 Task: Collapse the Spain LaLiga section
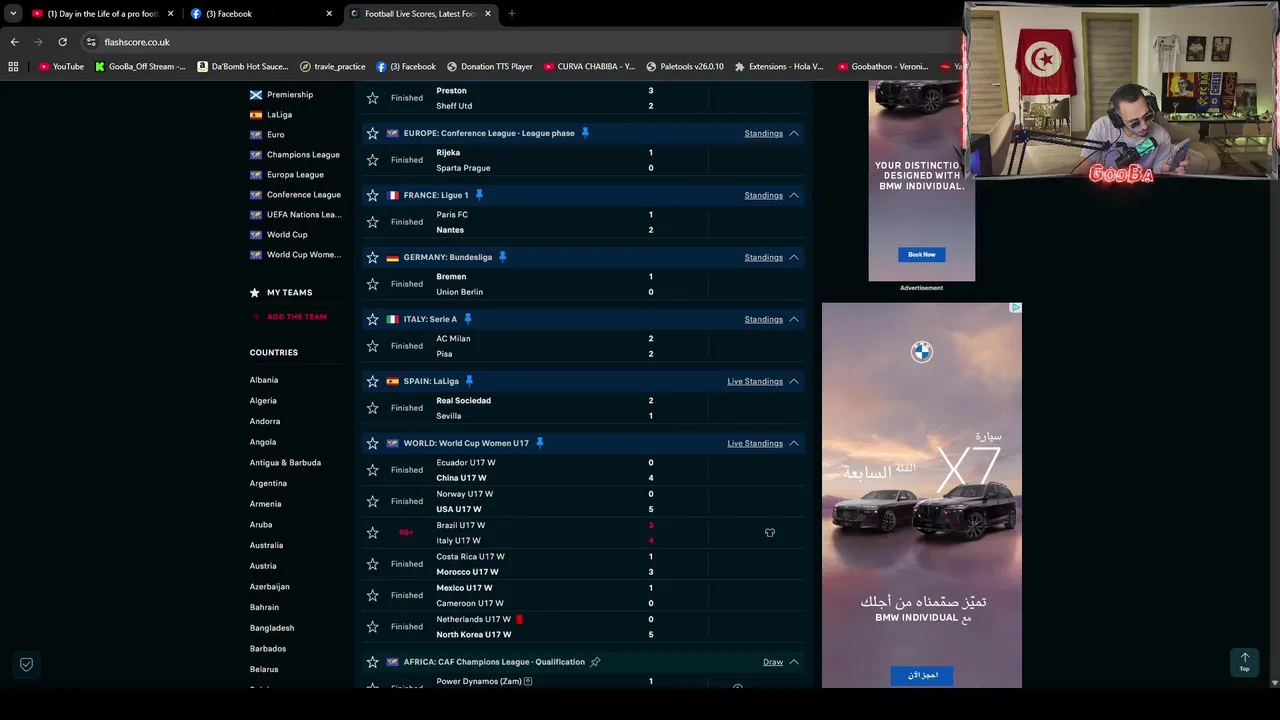[x=794, y=381]
